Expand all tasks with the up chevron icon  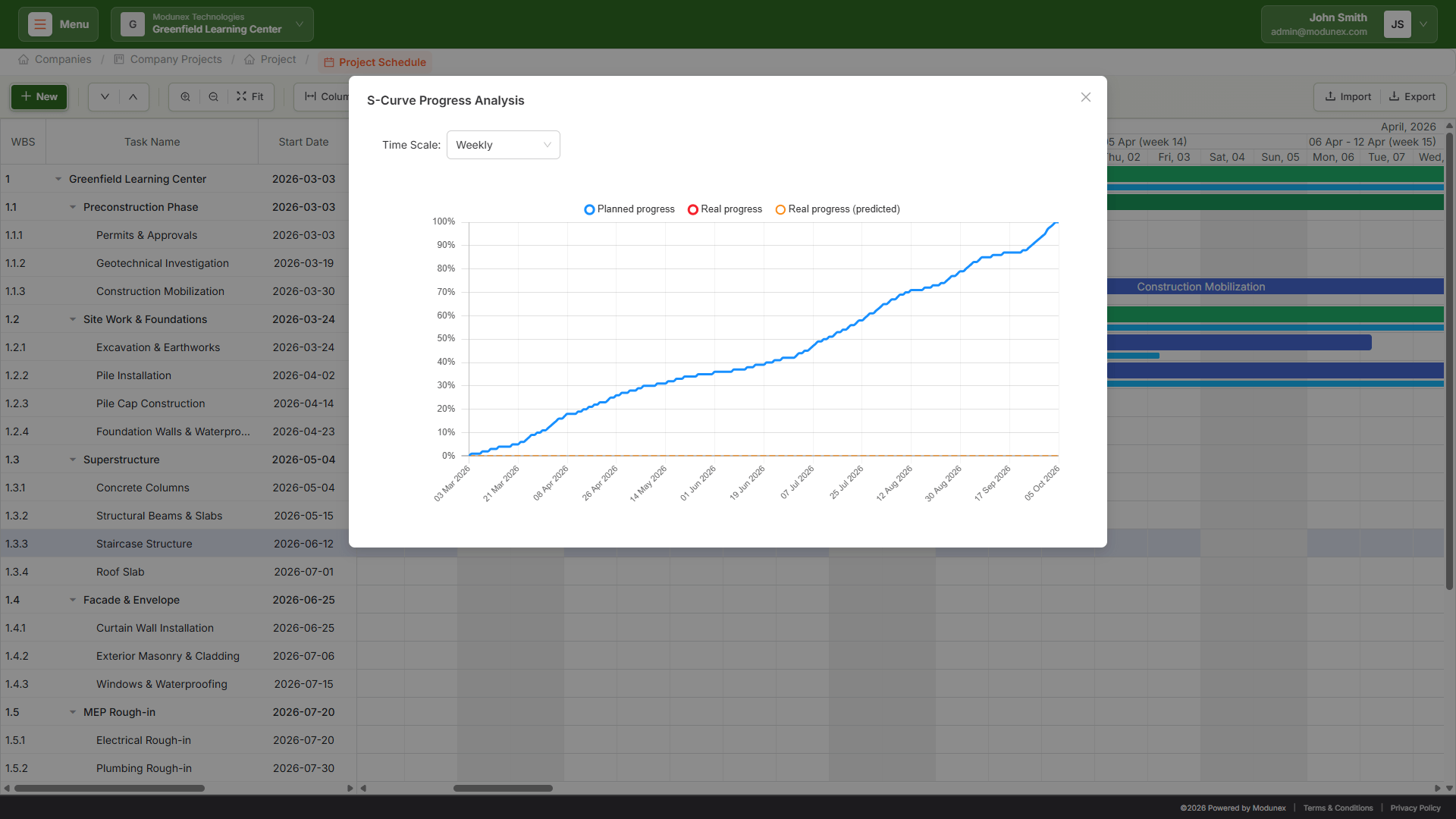[132, 96]
